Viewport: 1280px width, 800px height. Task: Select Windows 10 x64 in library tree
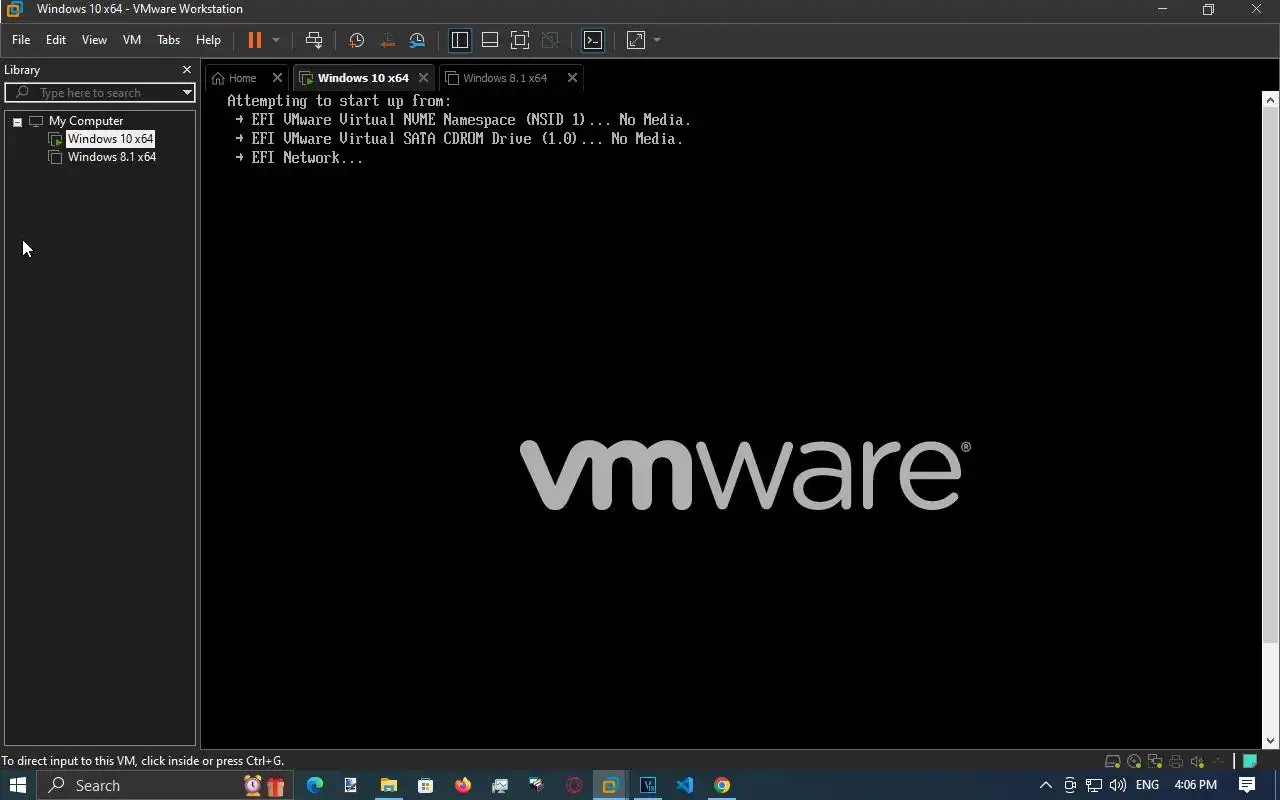110,139
